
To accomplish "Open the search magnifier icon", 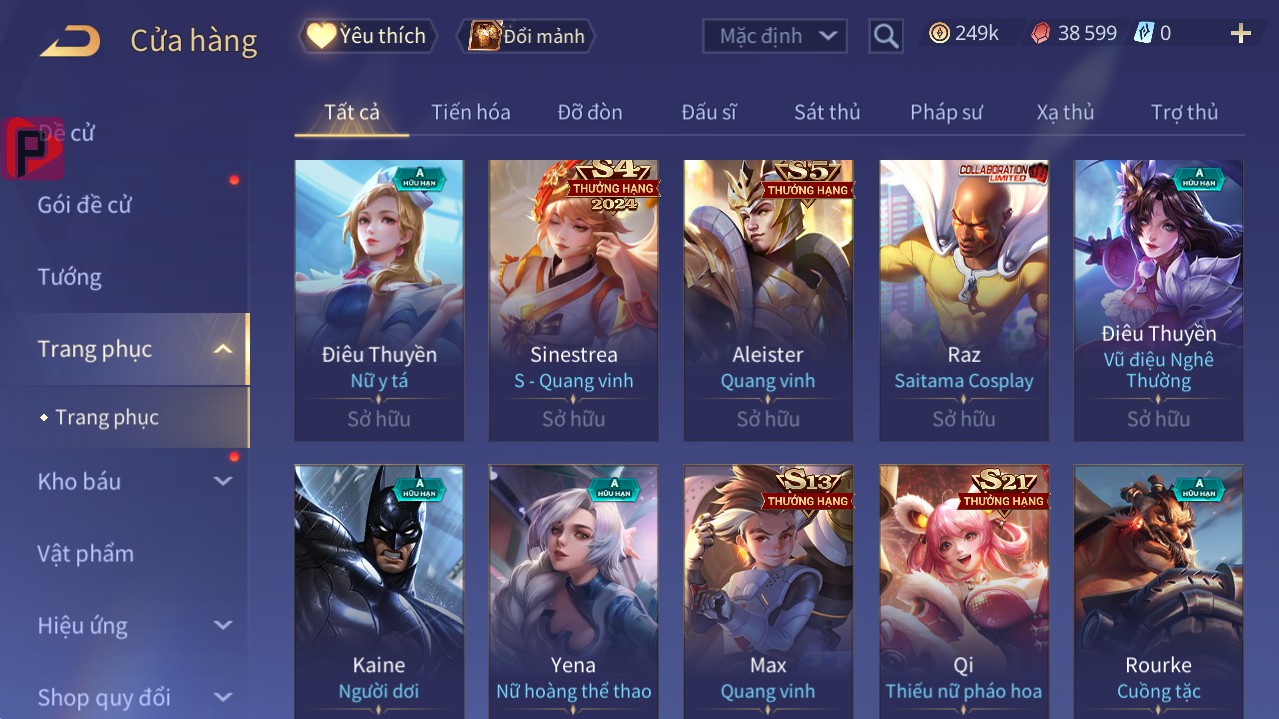I will [886, 36].
